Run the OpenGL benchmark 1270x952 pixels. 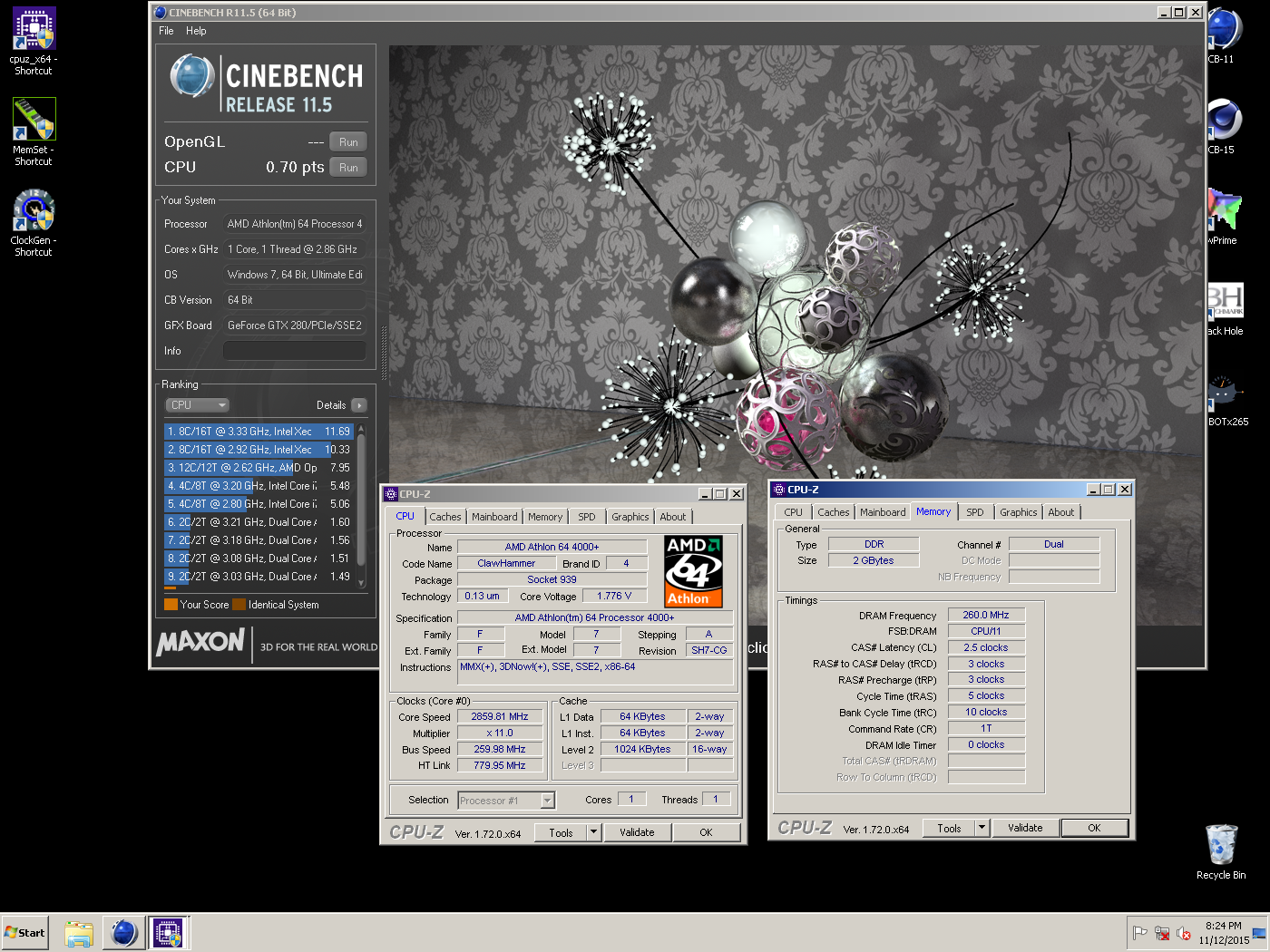pos(348,142)
